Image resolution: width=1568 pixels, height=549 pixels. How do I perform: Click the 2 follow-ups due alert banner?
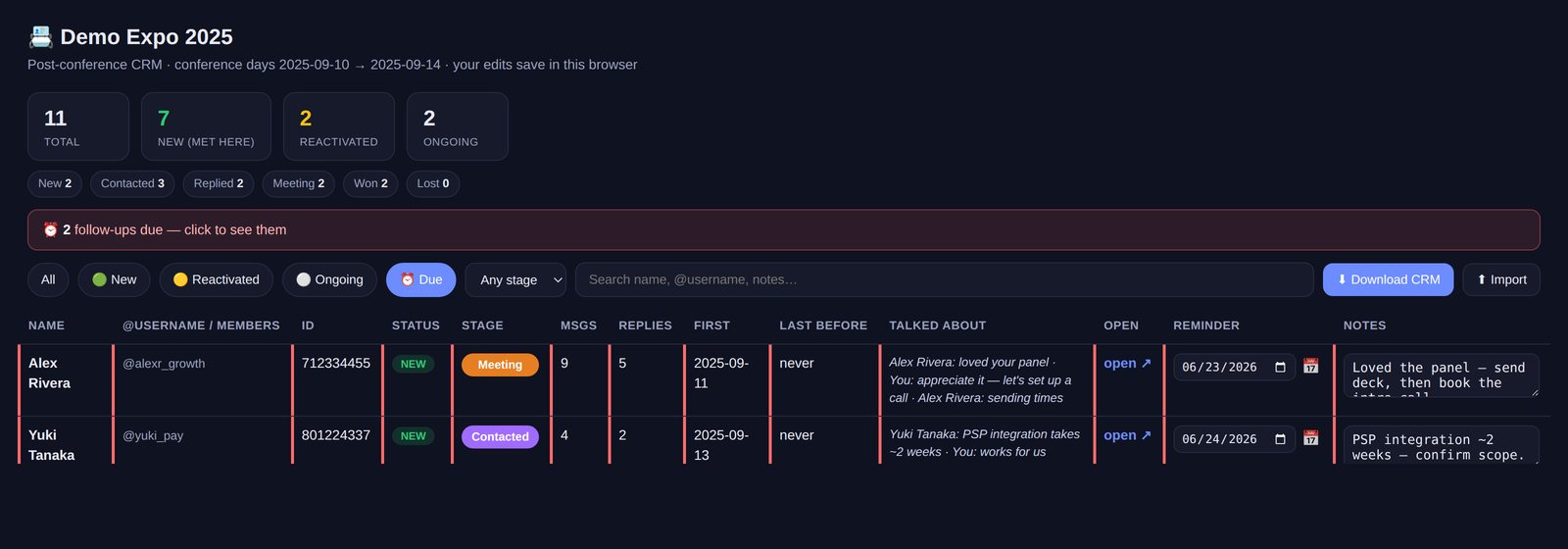pos(783,229)
